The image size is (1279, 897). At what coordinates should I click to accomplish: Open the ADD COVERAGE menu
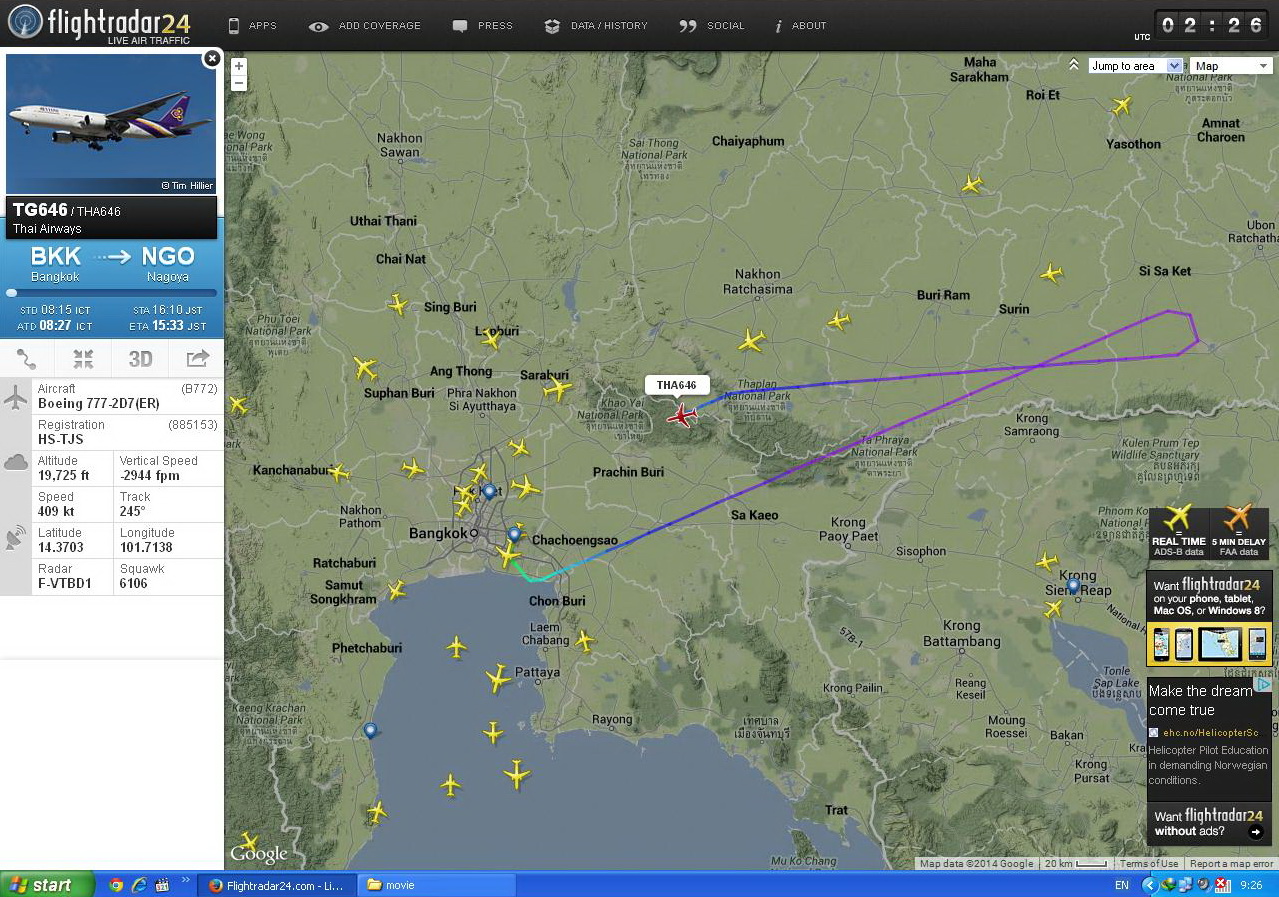365,26
